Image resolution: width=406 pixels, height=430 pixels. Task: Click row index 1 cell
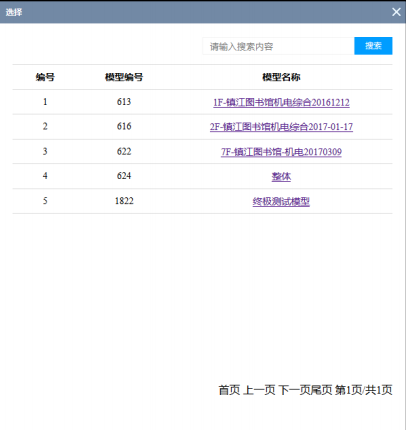[x=45, y=102]
